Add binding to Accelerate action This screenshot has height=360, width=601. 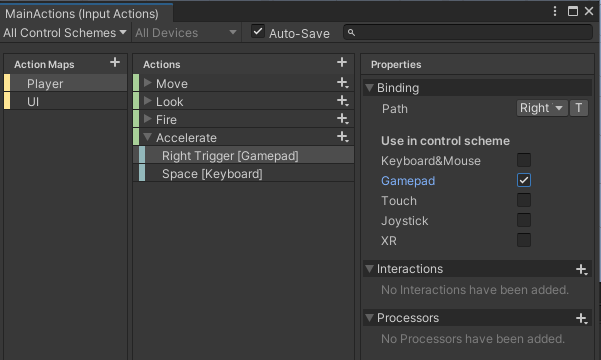coord(343,137)
